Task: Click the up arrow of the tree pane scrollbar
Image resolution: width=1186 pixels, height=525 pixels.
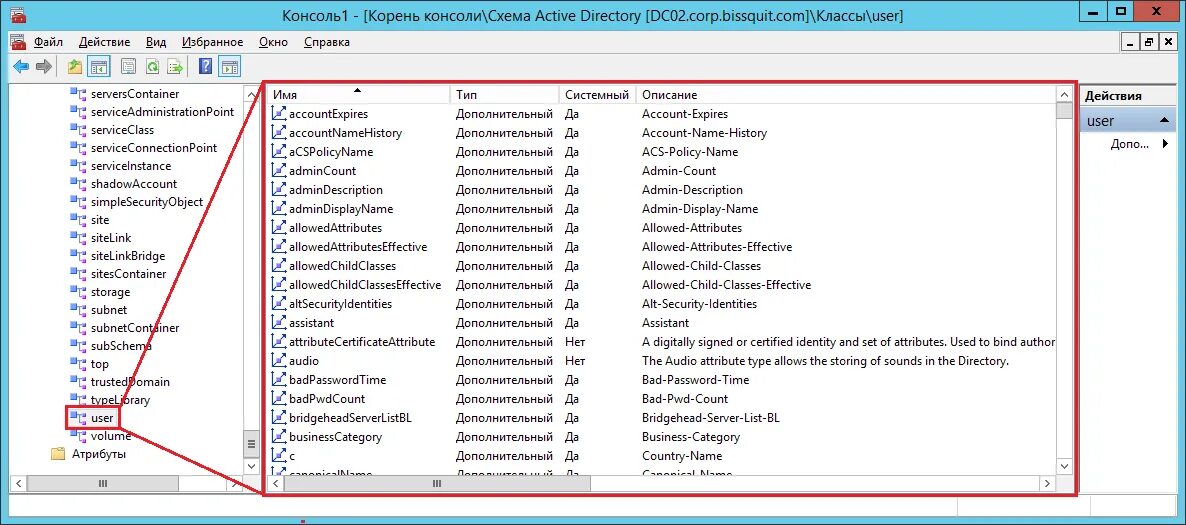Action: point(251,94)
